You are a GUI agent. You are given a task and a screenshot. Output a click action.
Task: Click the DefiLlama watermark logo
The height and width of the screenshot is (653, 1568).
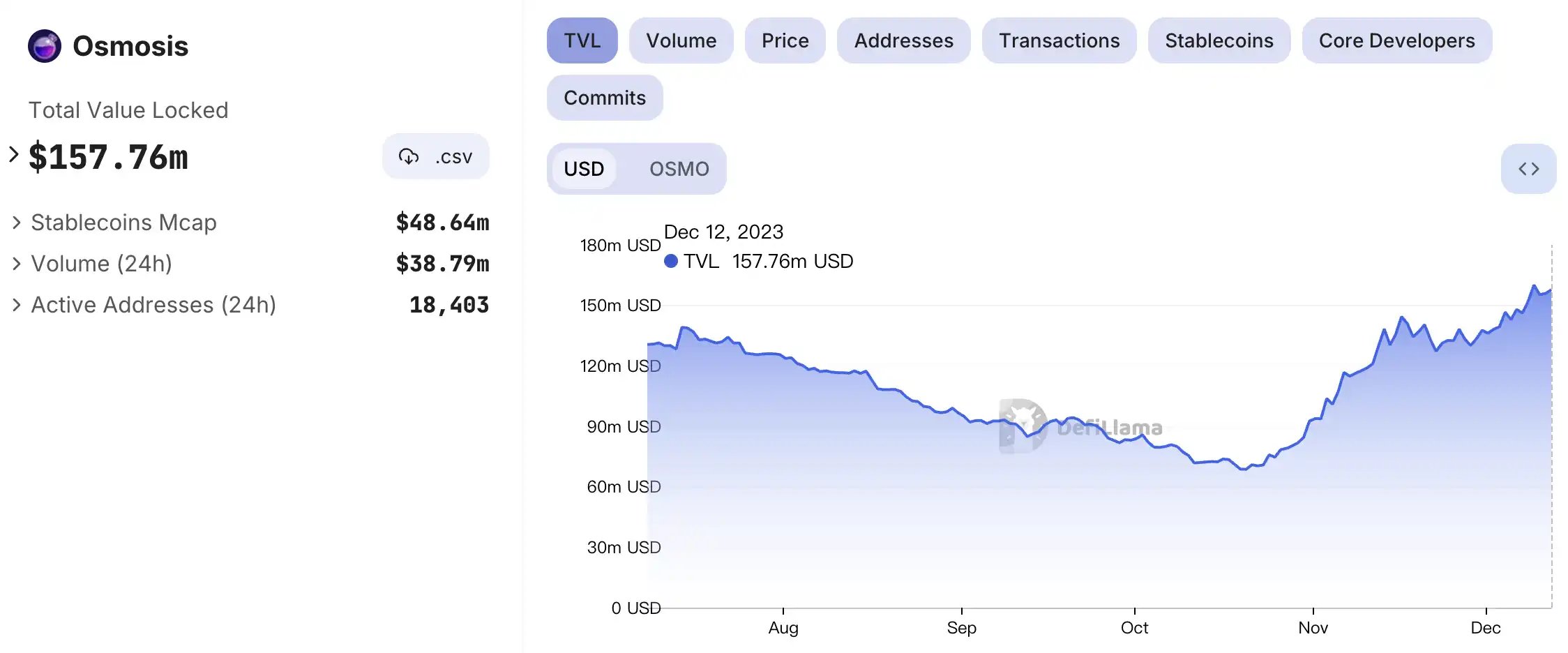click(1023, 426)
